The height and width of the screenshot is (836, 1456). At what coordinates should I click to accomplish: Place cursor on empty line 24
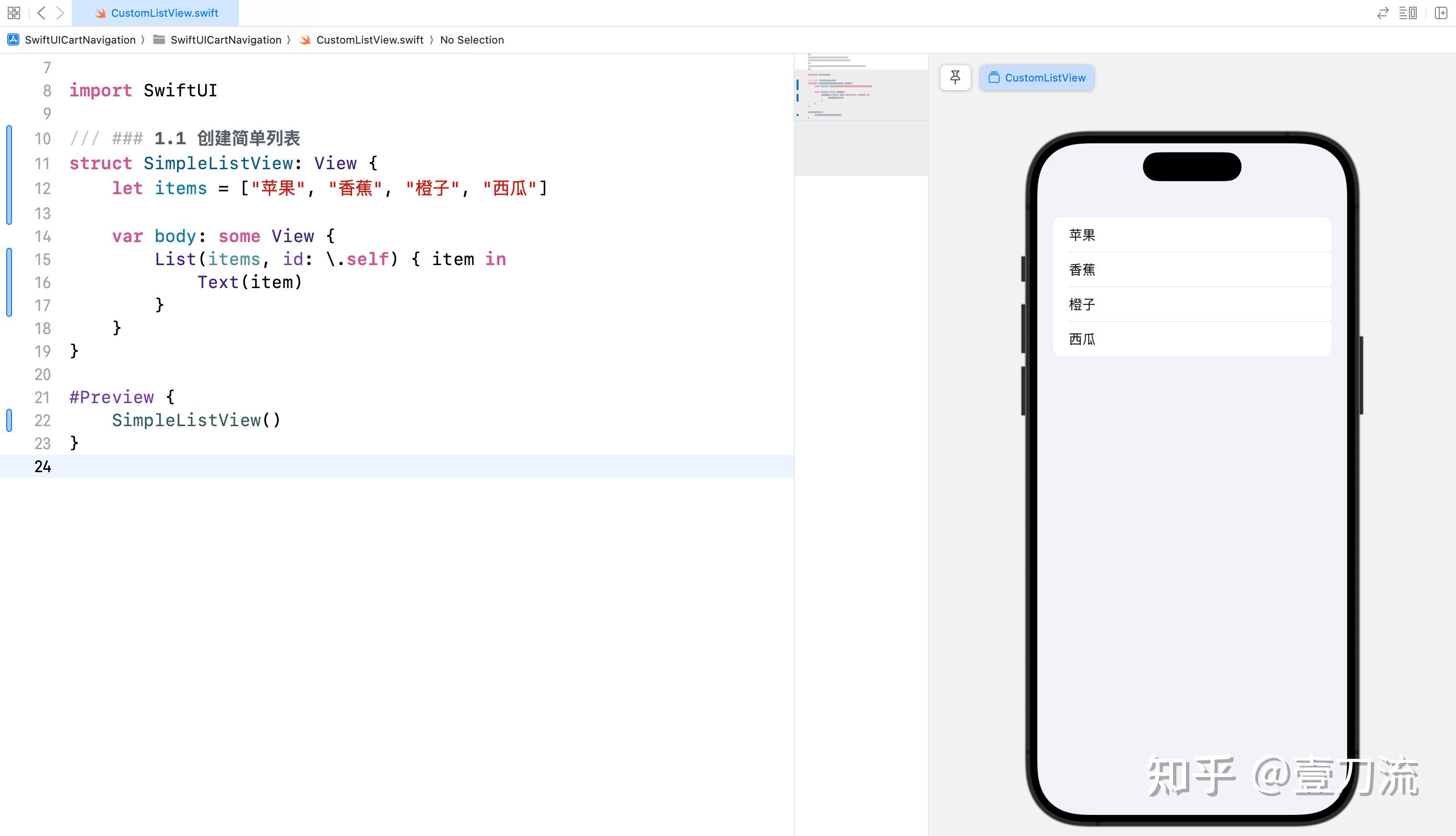click(x=345, y=466)
